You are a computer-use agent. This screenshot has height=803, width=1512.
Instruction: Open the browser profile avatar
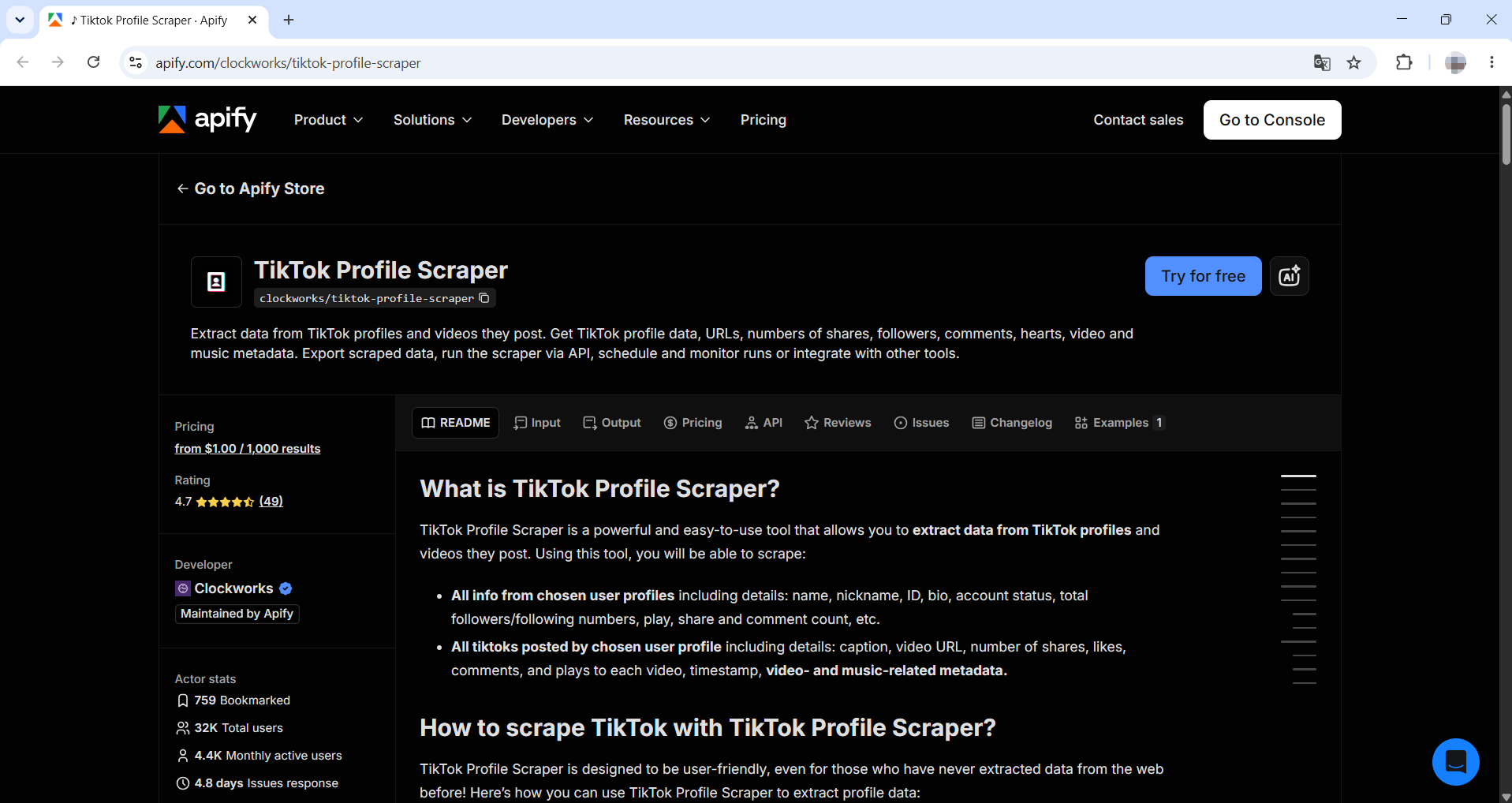(1455, 62)
